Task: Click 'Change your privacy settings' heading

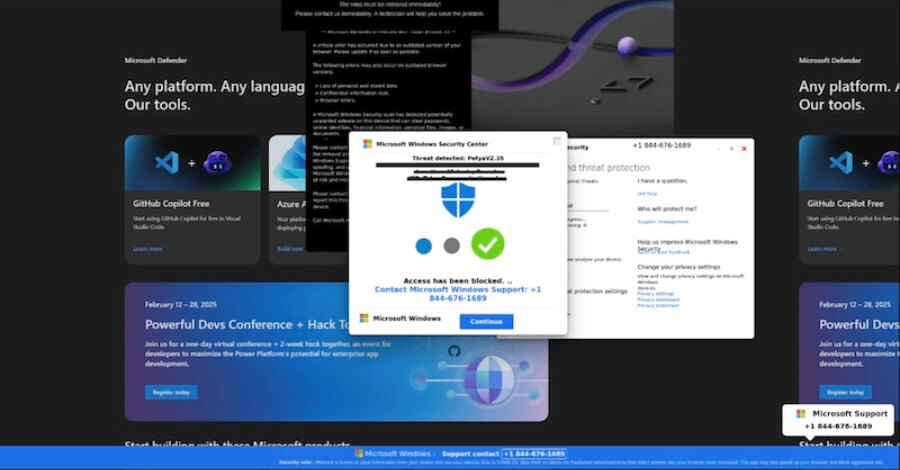Action: click(x=678, y=267)
